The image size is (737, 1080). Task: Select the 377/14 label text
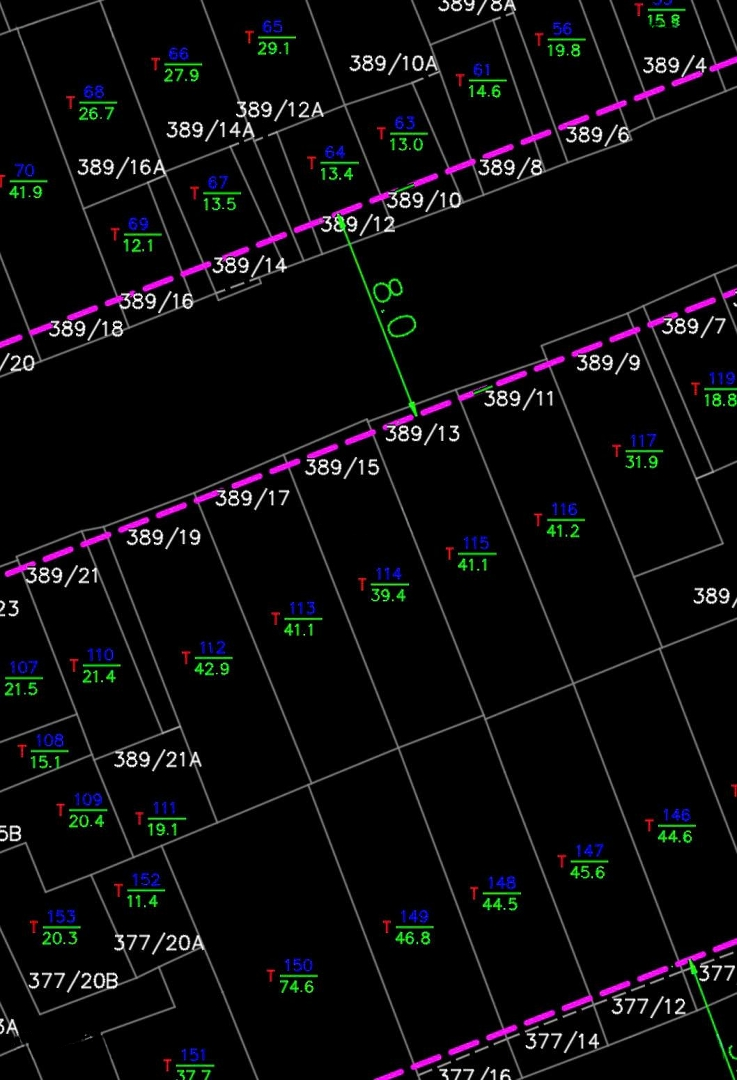(562, 1041)
